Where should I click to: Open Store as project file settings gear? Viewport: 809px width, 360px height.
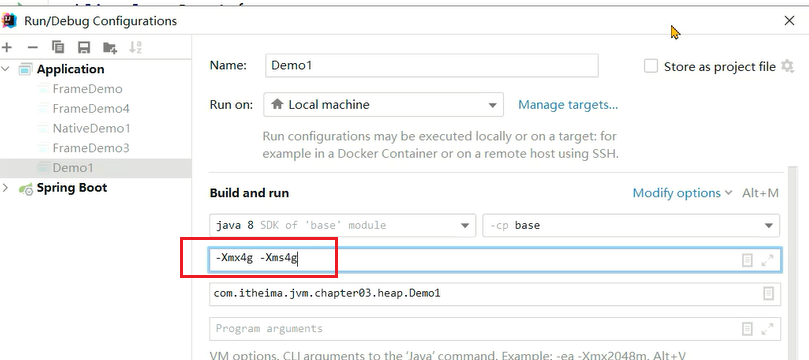pos(787,66)
